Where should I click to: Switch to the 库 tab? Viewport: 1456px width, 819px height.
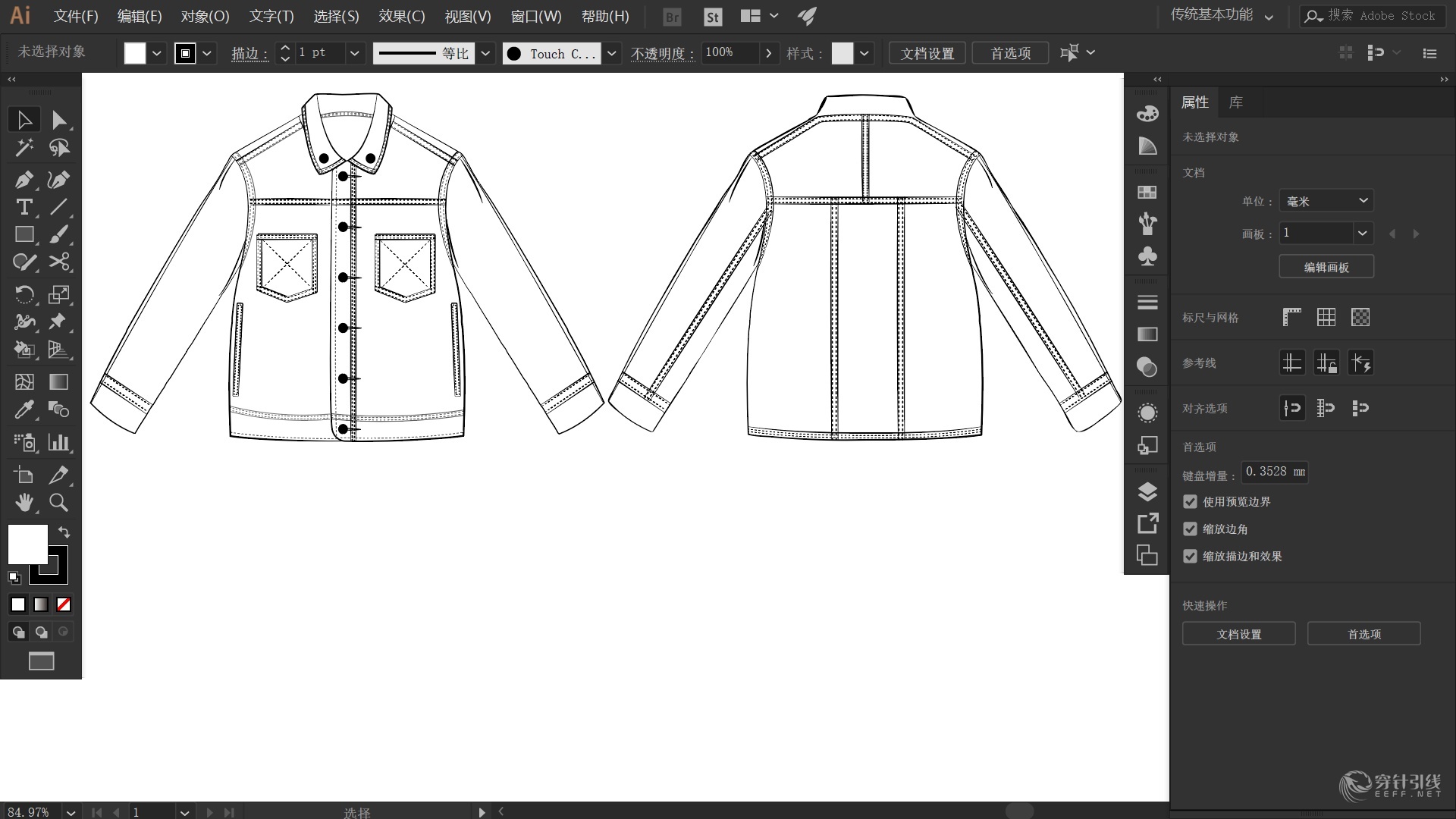tap(1235, 102)
